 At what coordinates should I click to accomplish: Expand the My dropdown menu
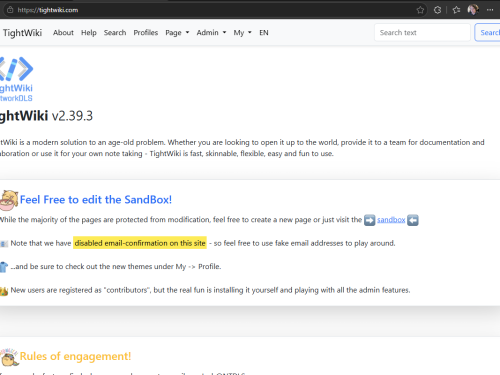[x=242, y=33]
